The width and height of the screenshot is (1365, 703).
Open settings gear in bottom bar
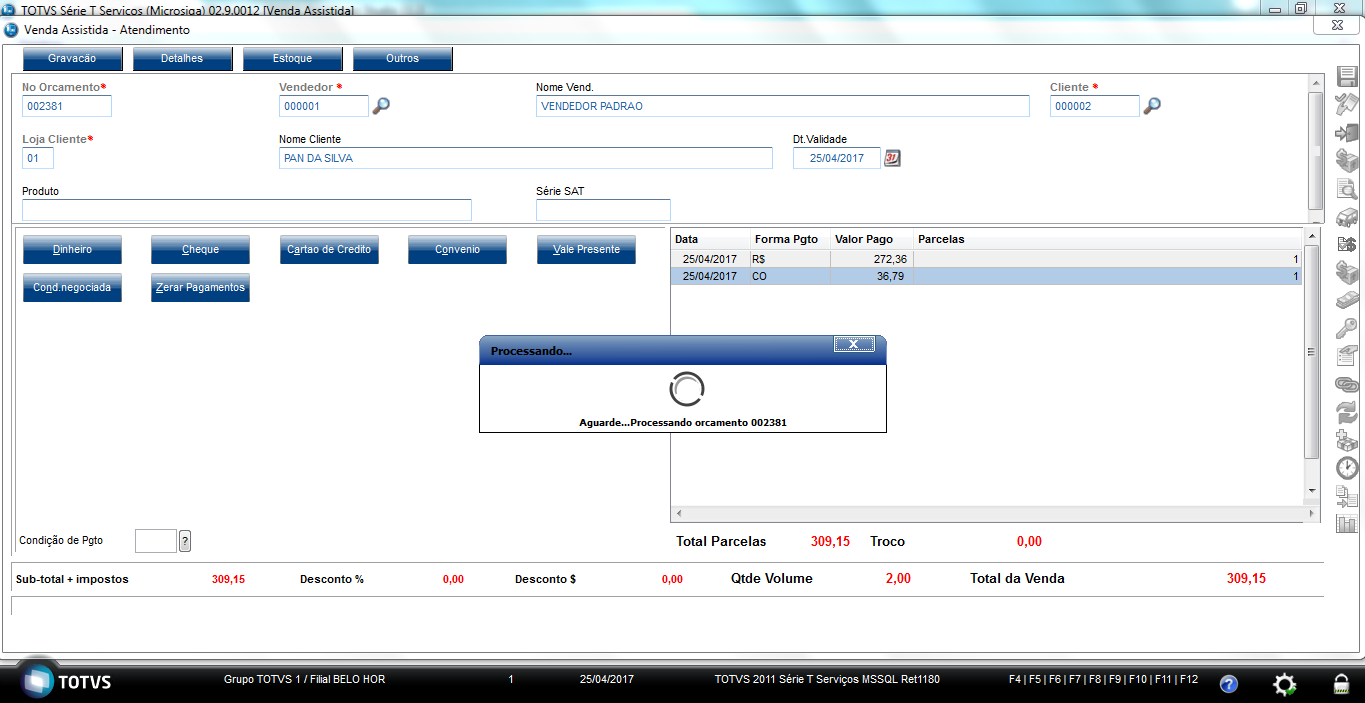pyautogui.click(x=1284, y=684)
